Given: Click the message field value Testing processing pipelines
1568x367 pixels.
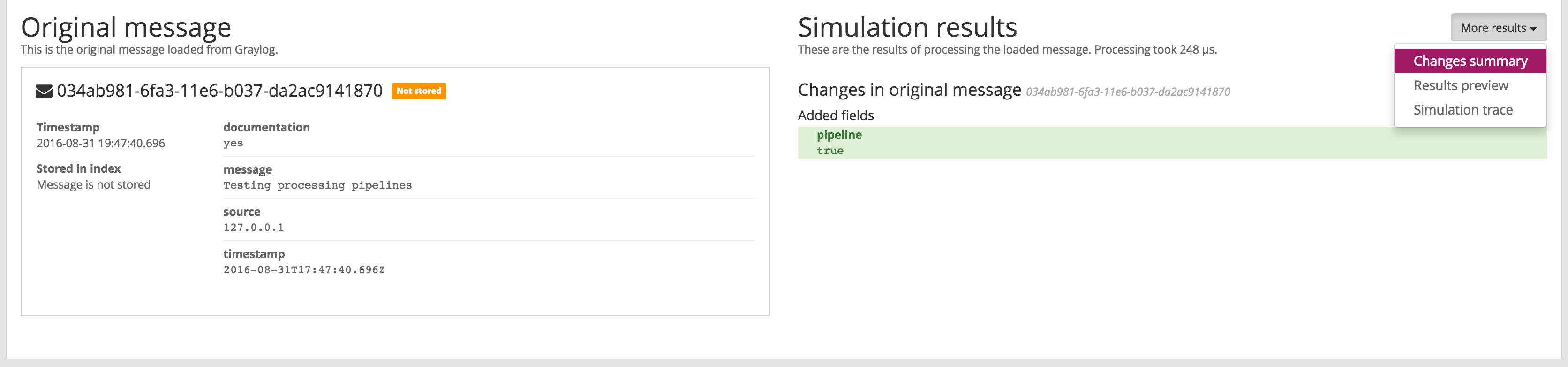Looking at the screenshot, I should 317,185.
